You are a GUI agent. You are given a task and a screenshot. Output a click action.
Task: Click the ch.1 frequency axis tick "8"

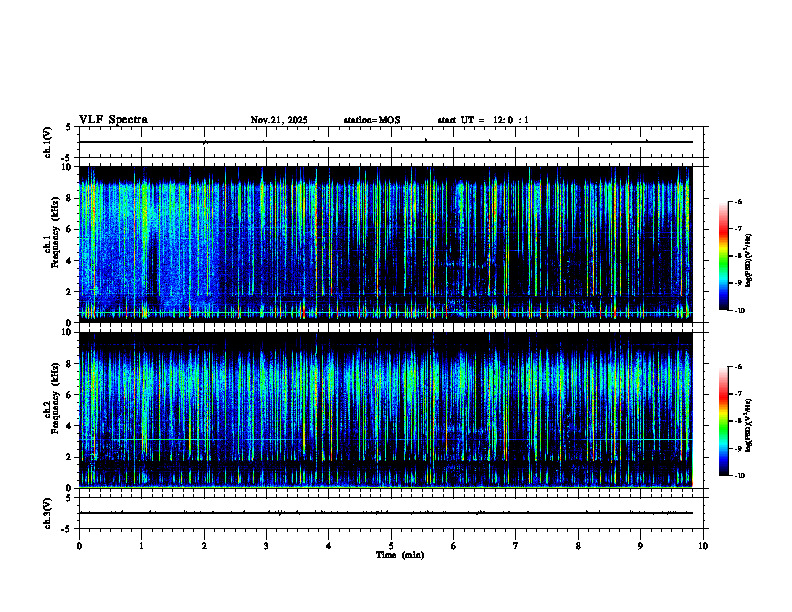[70, 198]
